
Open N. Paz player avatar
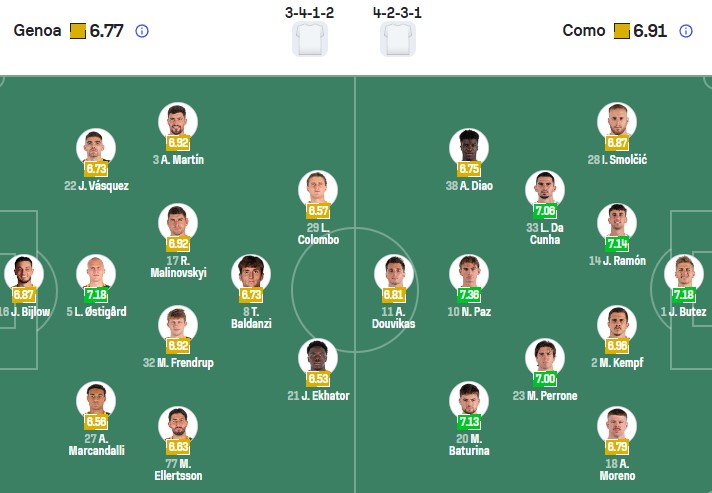[468, 273]
